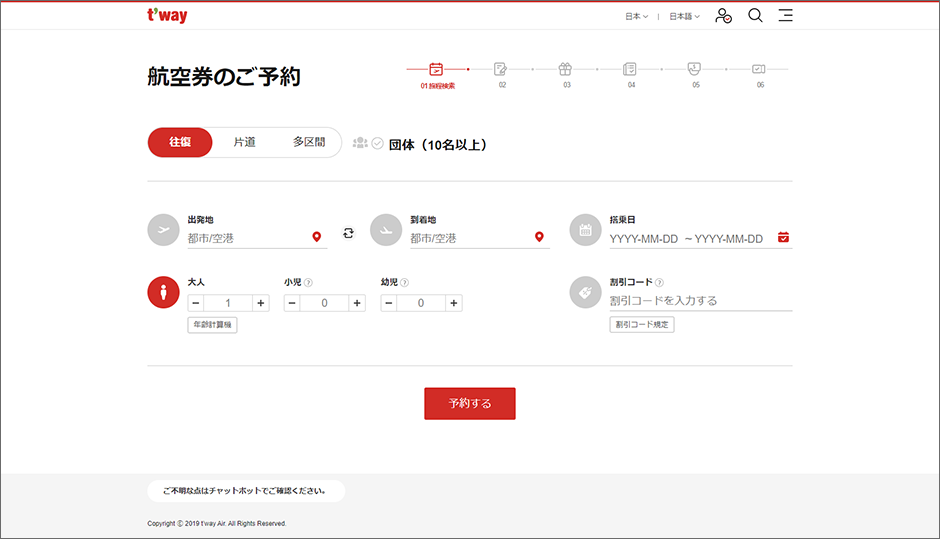Open the hamburger menu icon
This screenshot has width=940, height=539.
click(786, 16)
